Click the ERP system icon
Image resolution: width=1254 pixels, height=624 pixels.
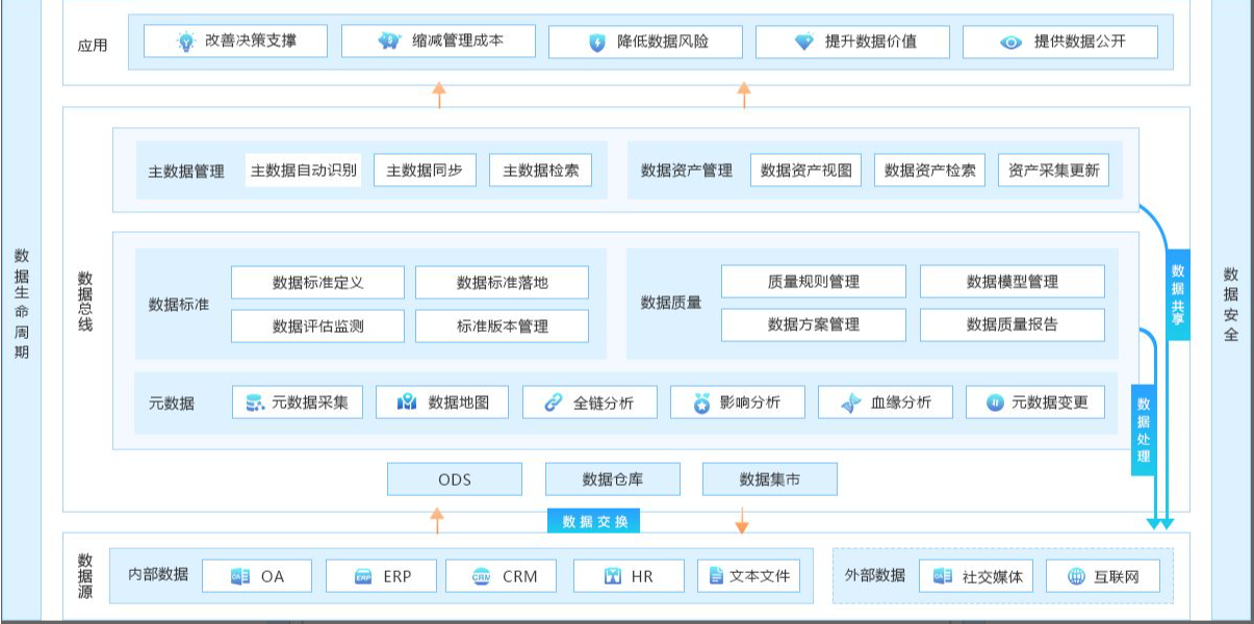click(x=364, y=577)
